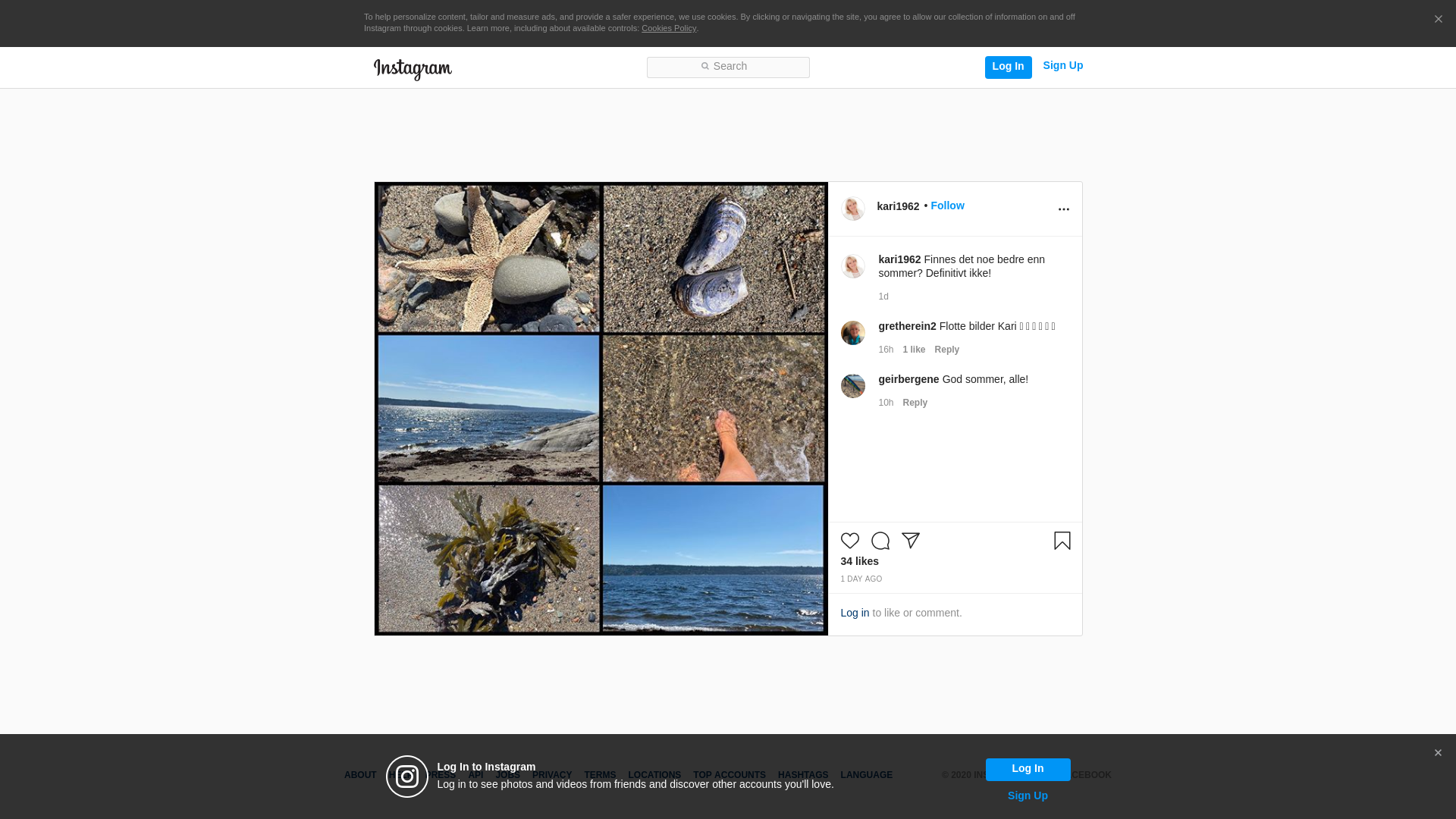Open the Sign Up link in header
The width and height of the screenshot is (1456, 819).
[x=1062, y=66]
